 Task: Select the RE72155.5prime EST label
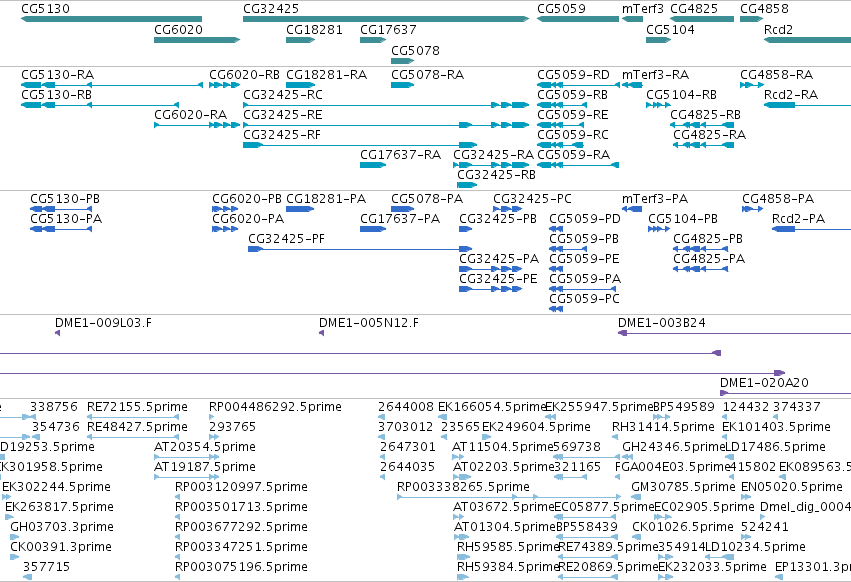[x=137, y=407]
